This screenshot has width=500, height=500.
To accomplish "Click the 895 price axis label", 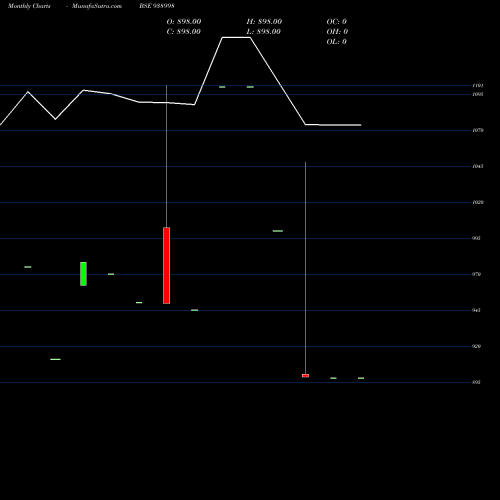I will 476,382.
